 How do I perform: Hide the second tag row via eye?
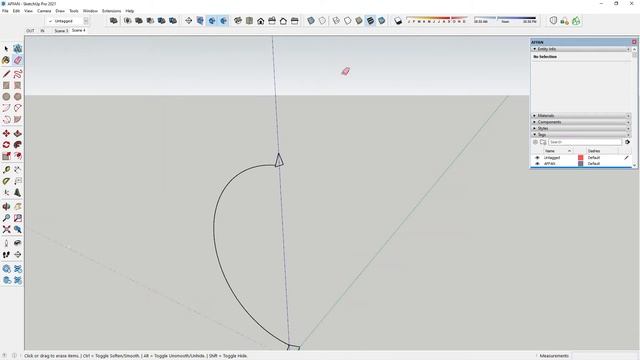point(537,164)
